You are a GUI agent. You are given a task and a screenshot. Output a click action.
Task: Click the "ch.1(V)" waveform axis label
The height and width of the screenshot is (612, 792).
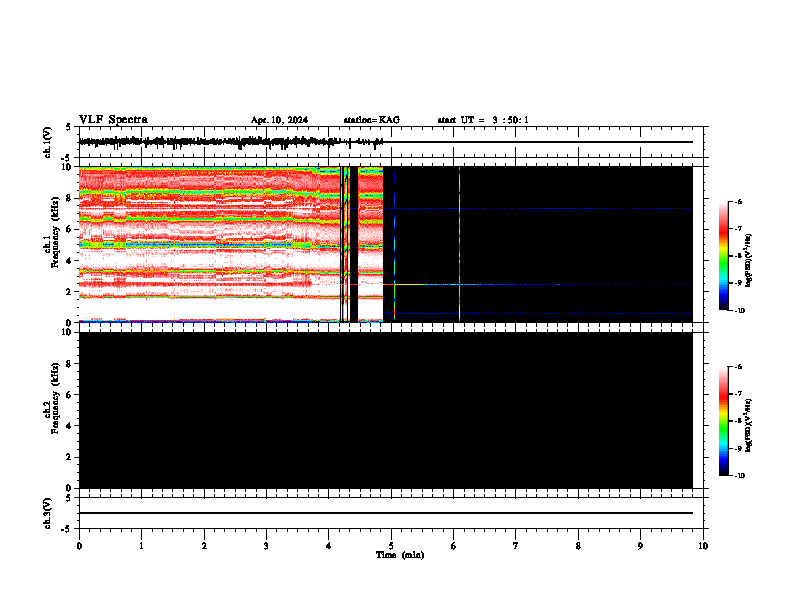pyautogui.click(x=48, y=142)
